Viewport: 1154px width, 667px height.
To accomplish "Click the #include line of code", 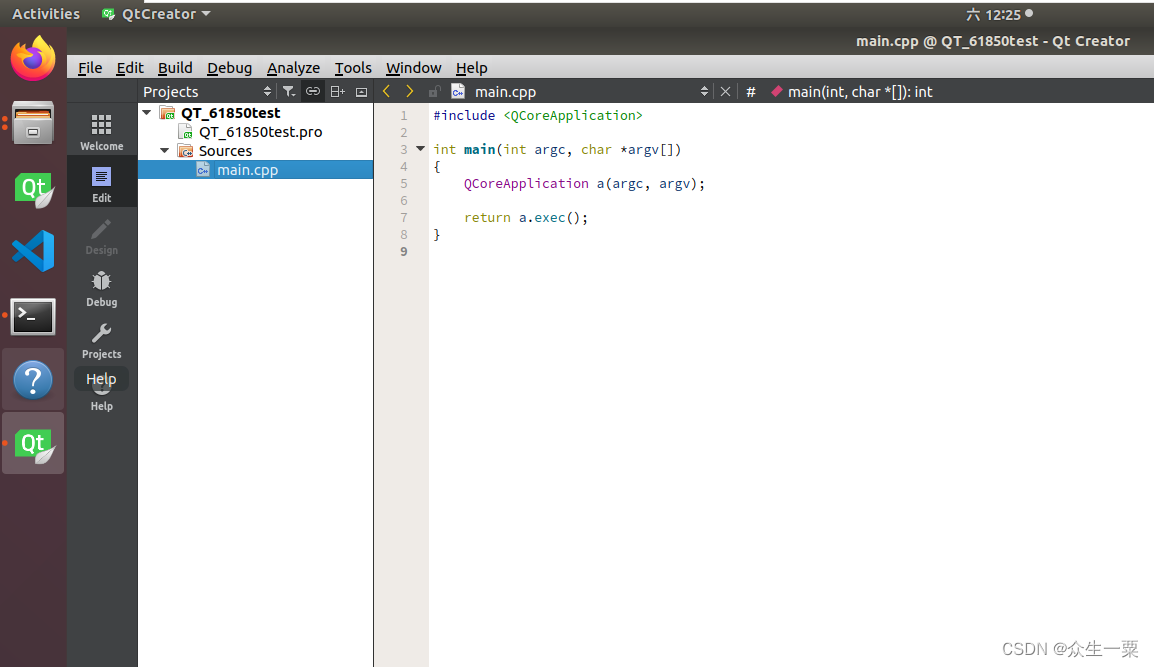I will point(538,116).
